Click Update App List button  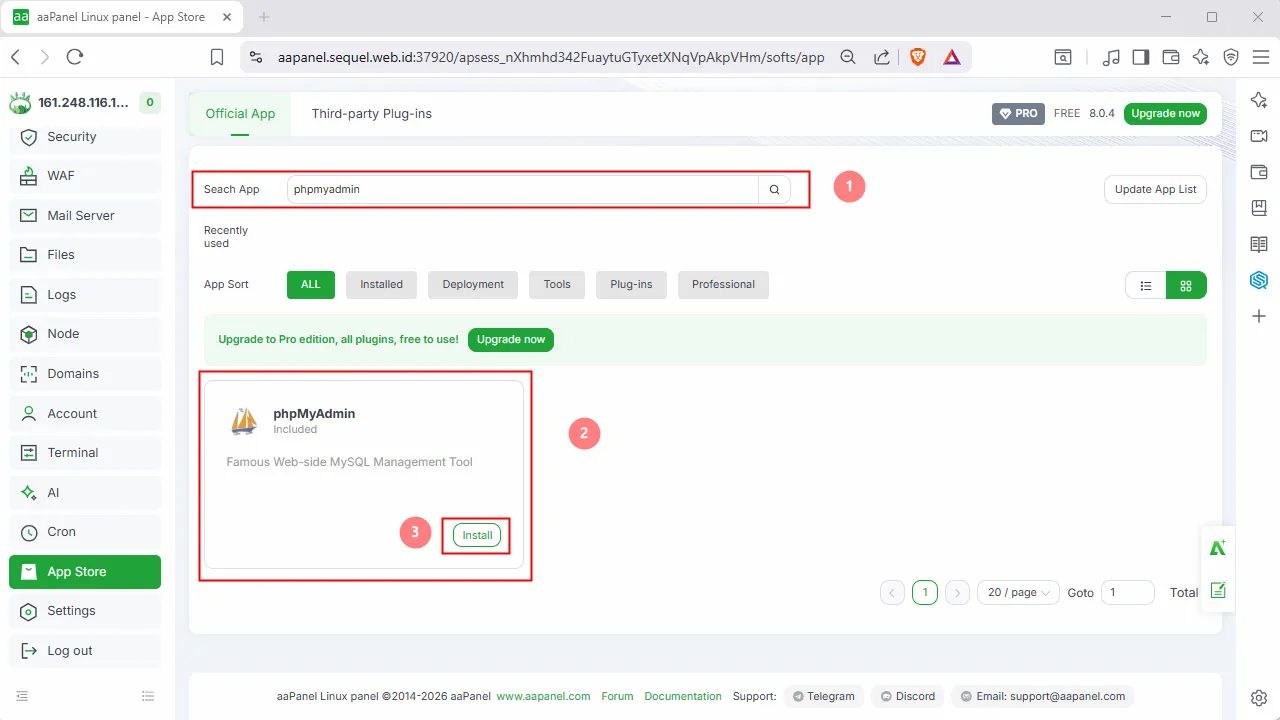click(x=1155, y=189)
